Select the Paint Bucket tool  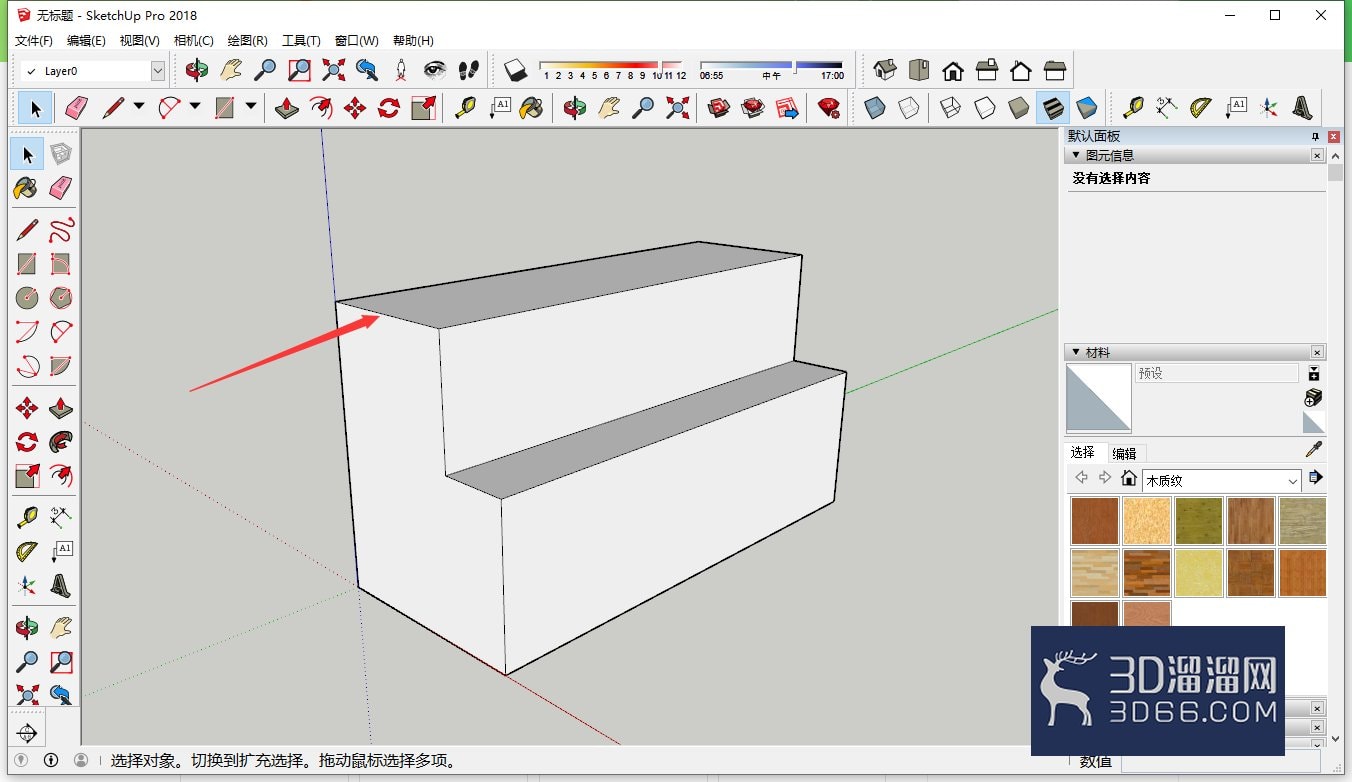(27, 187)
